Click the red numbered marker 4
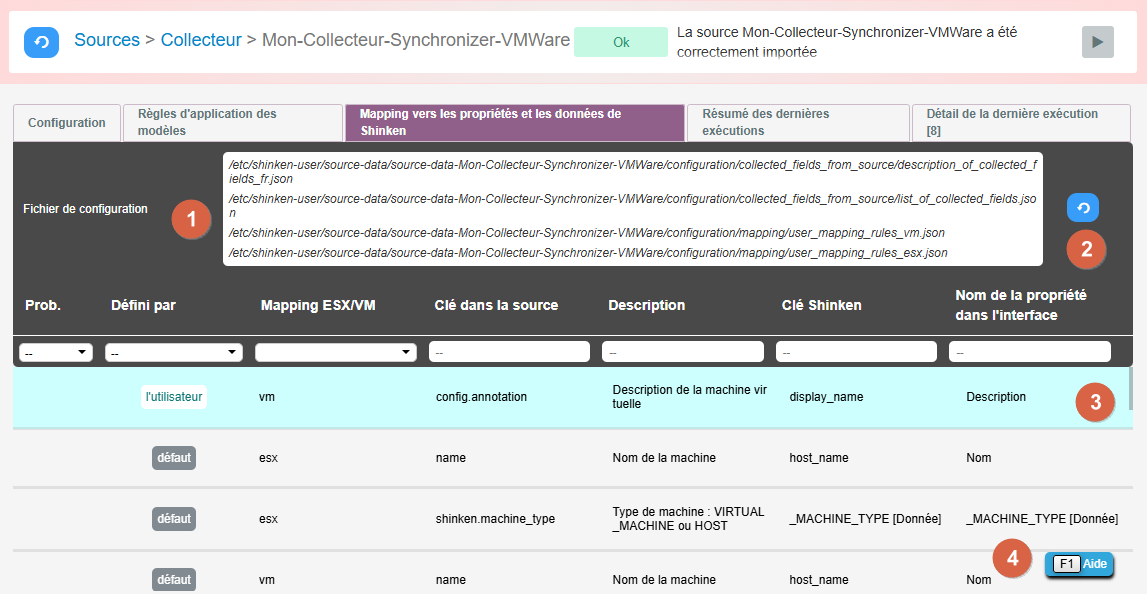The height and width of the screenshot is (594, 1147). (x=1012, y=559)
